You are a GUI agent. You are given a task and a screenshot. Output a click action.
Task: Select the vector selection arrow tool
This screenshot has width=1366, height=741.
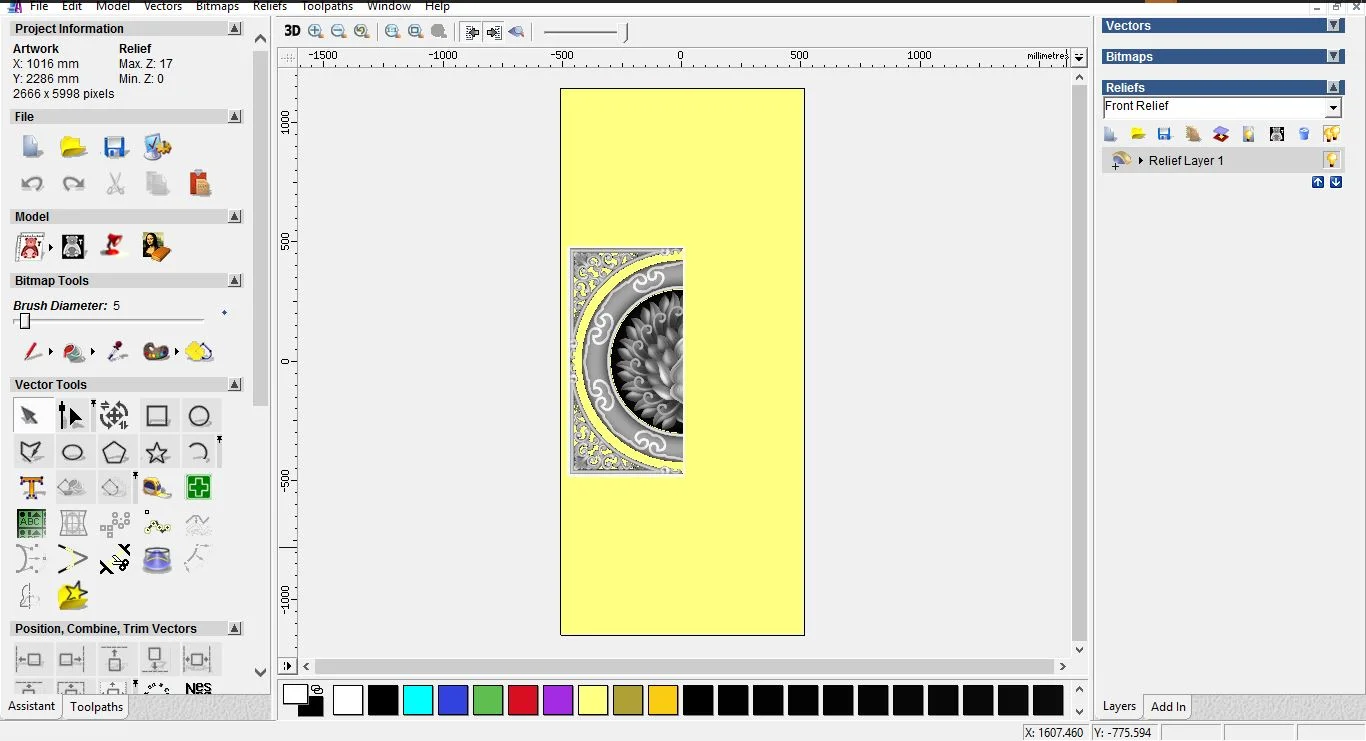click(30, 416)
